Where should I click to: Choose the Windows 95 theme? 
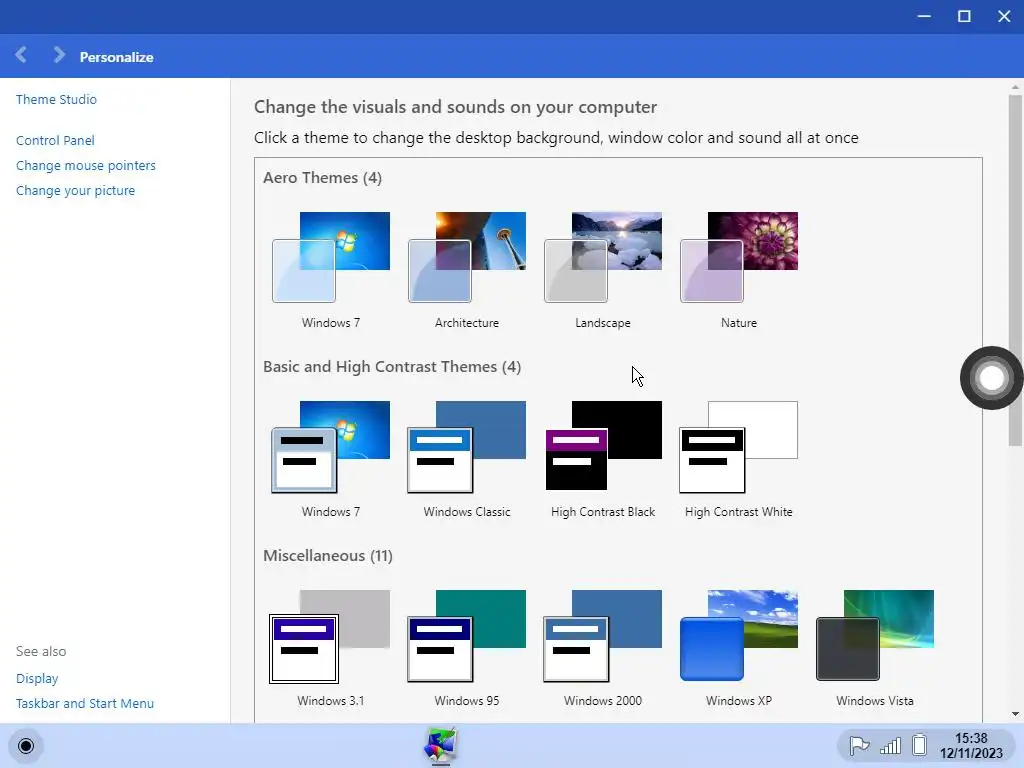click(x=466, y=647)
